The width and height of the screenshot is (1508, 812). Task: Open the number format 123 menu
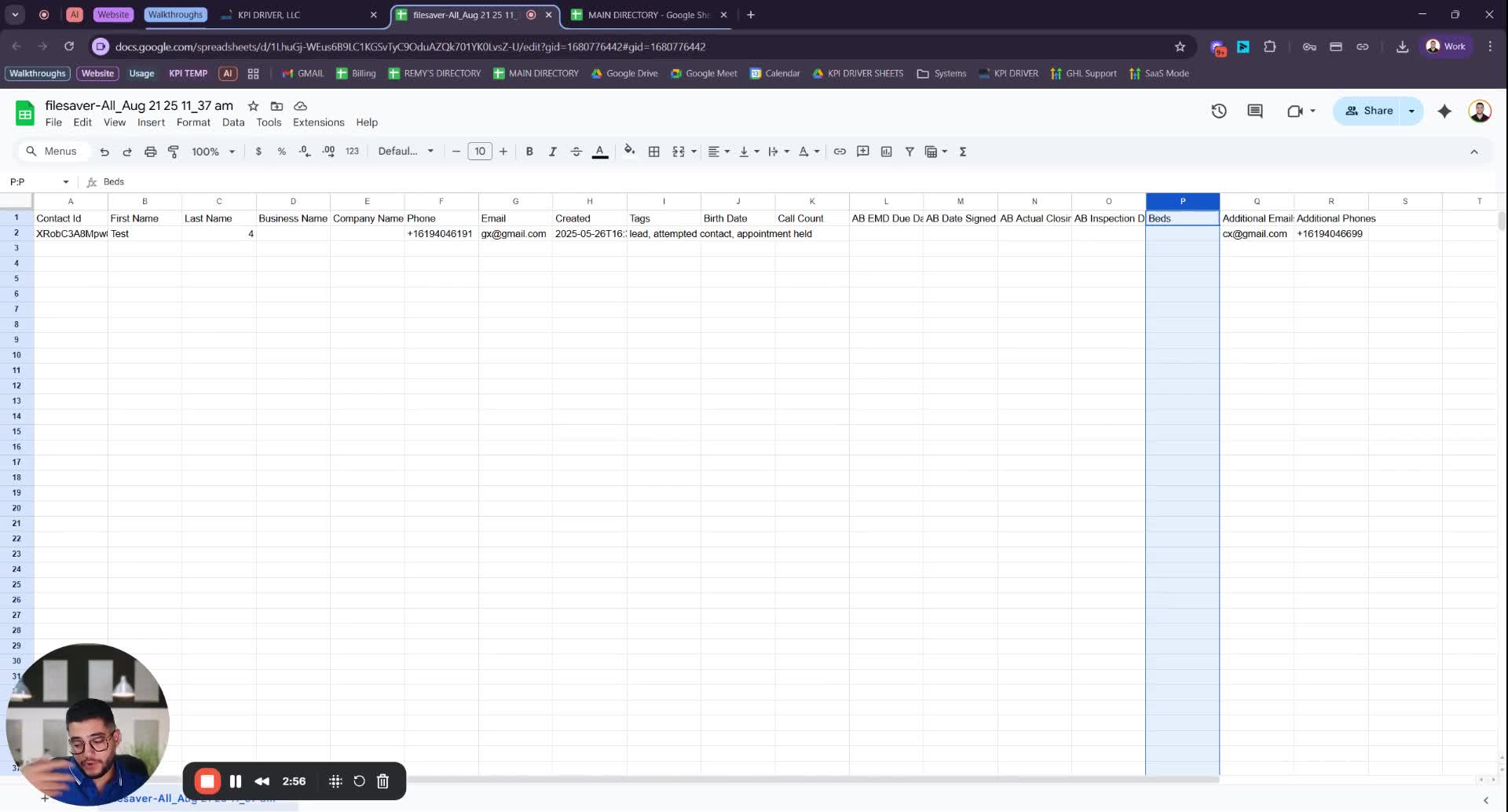click(x=352, y=152)
